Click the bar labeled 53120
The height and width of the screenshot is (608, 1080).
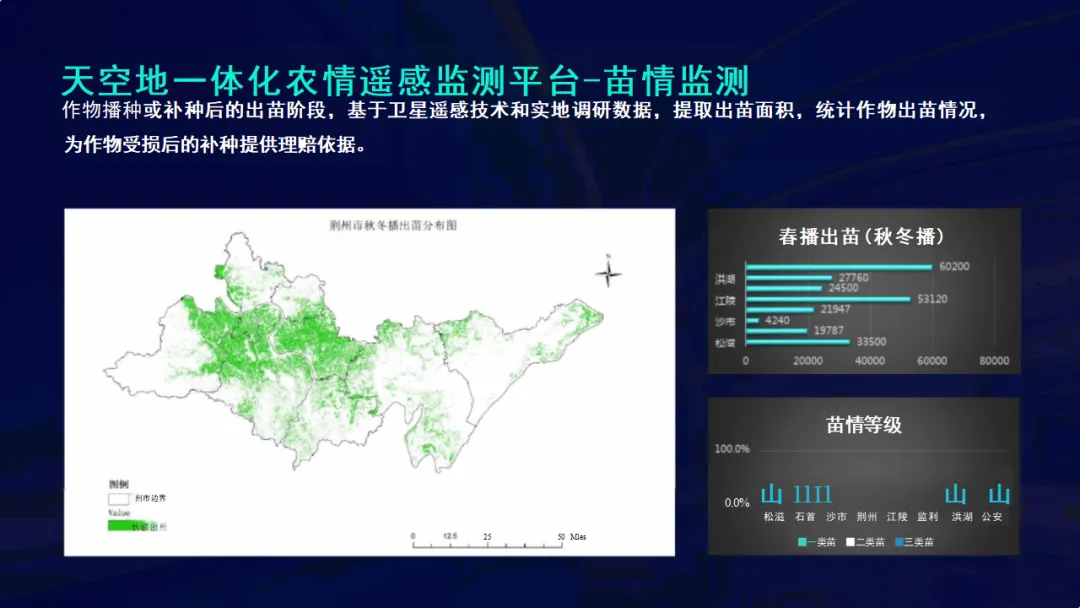[828, 300]
